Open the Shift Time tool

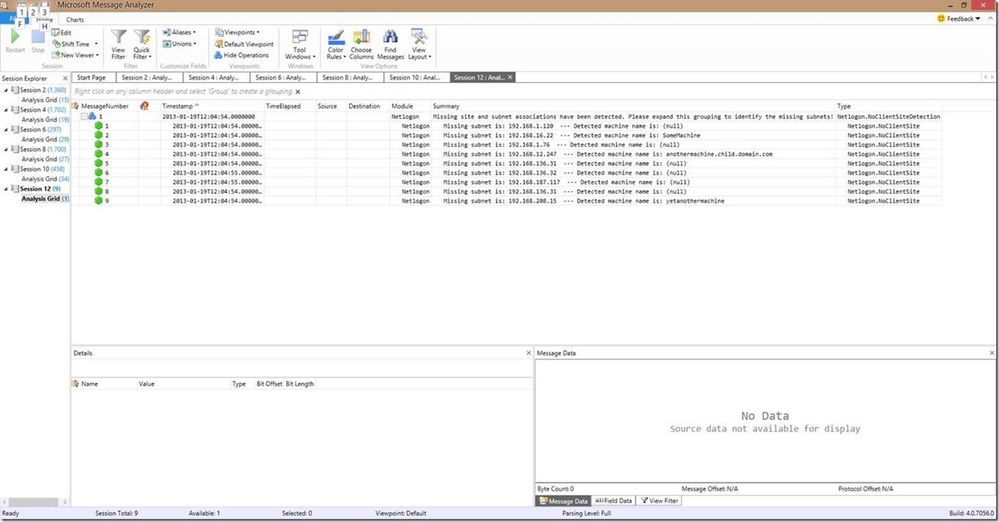click(75, 44)
